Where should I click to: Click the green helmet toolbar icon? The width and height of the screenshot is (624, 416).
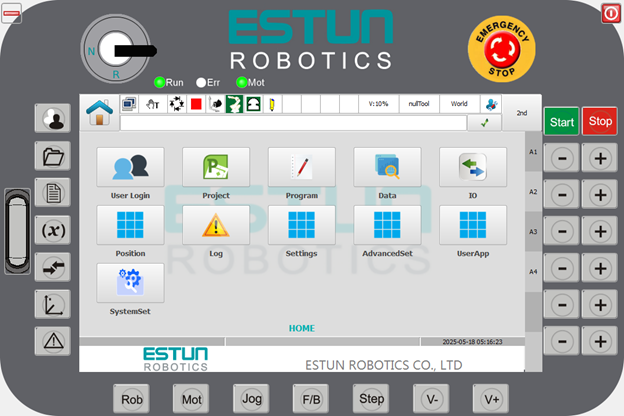tap(254, 104)
